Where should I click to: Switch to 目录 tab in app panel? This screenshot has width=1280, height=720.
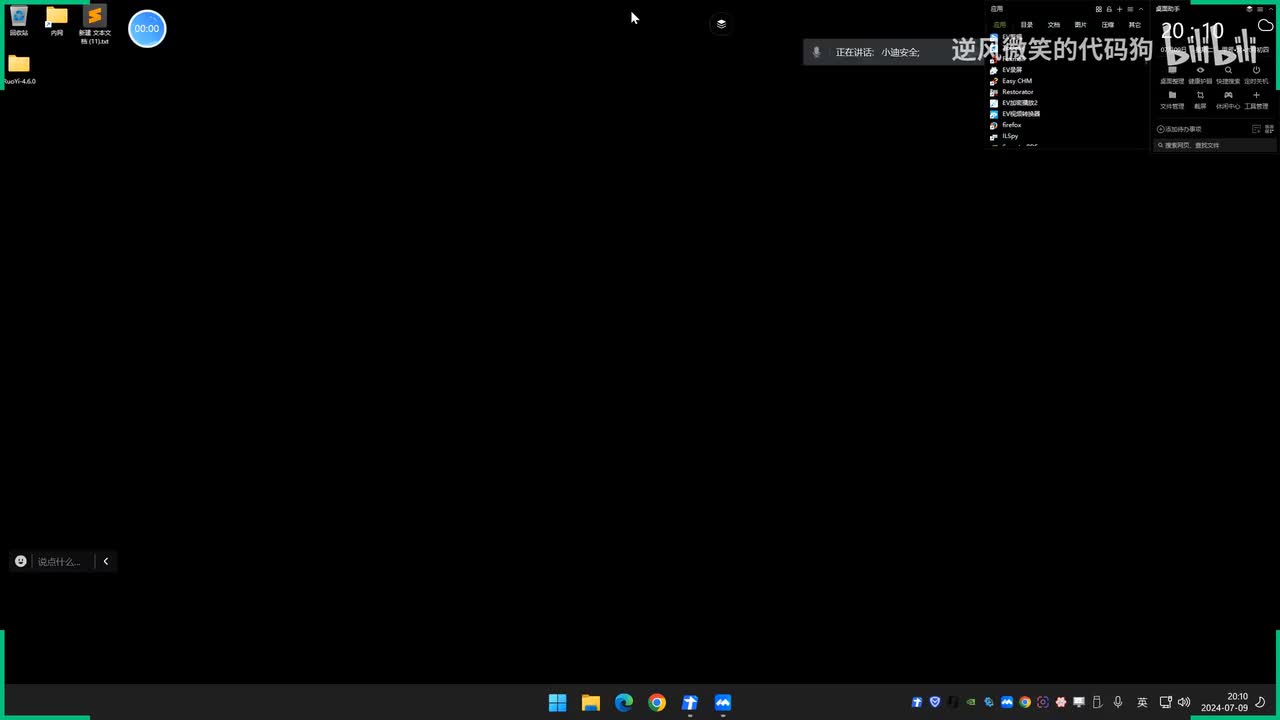1027,25
